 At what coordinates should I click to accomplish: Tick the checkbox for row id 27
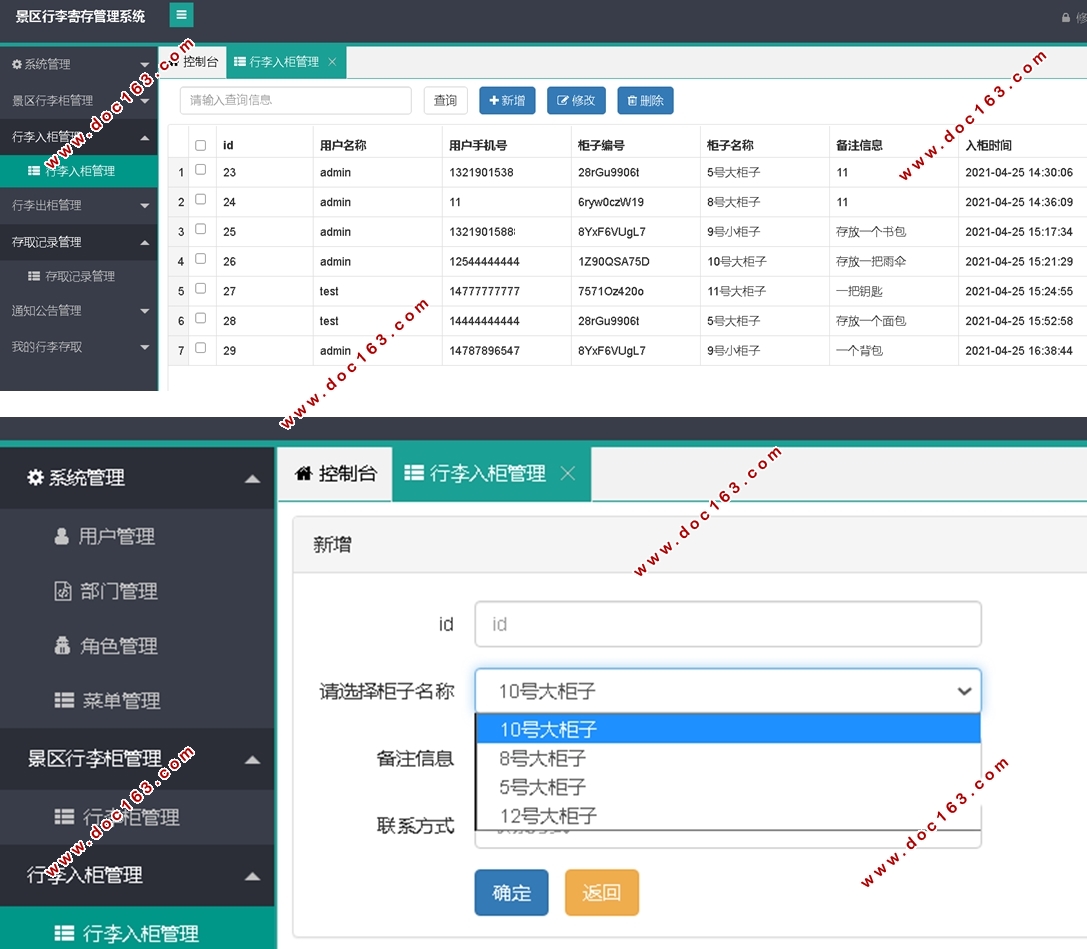click(x=200, y=288)
